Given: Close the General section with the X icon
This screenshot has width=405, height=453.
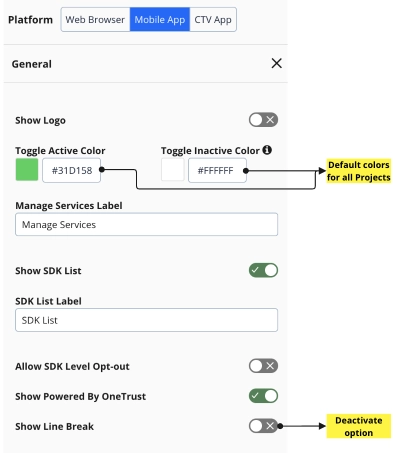Looking at the screenshot, I should click(x=276, y=63).
